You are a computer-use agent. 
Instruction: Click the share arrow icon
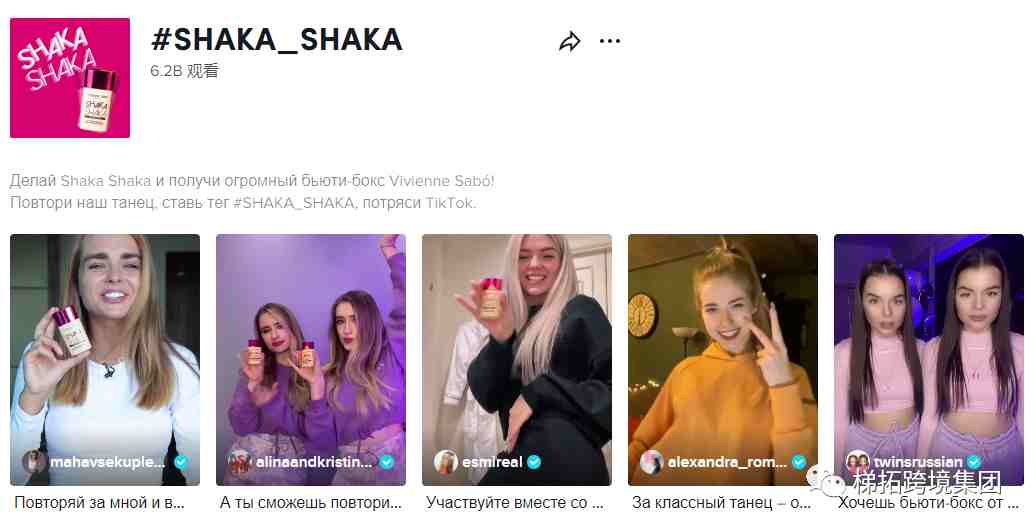pos(570,42)
